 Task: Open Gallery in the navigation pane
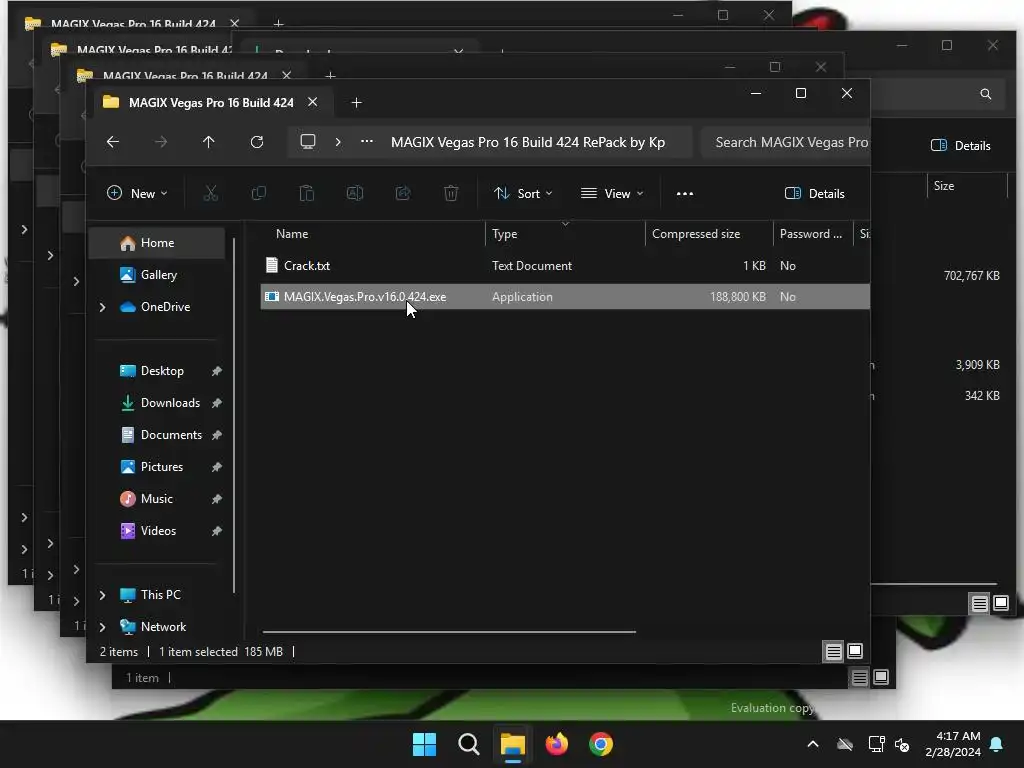coord(158,275)
